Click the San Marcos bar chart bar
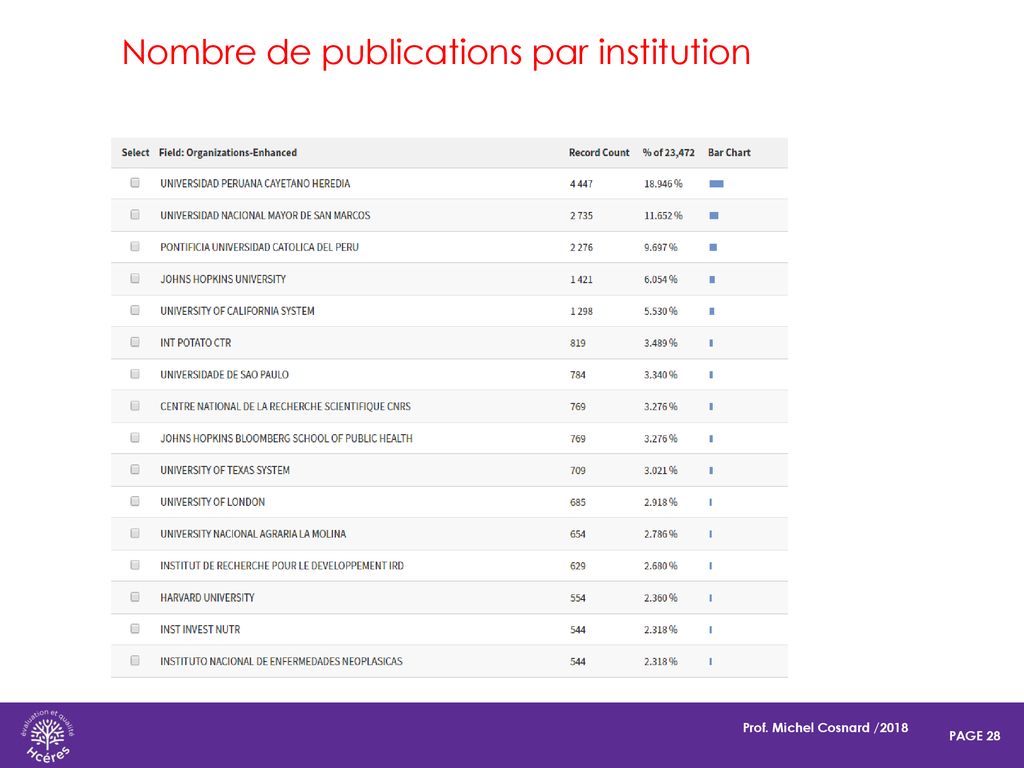The width and height of the screenshot is (1024, 768). pyautogui.click(x=714, y=216)
